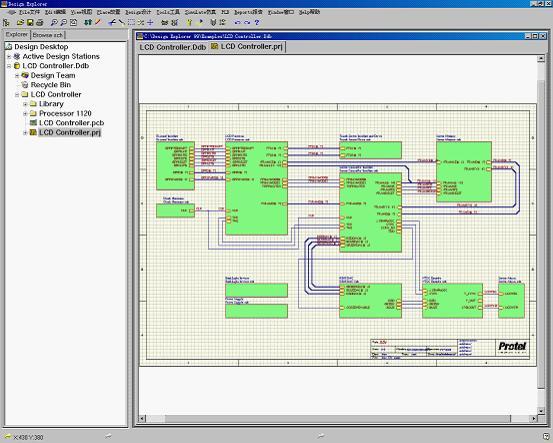Click the undo arrow toolbar icon
553x443 pixels.
pos(237,23)
